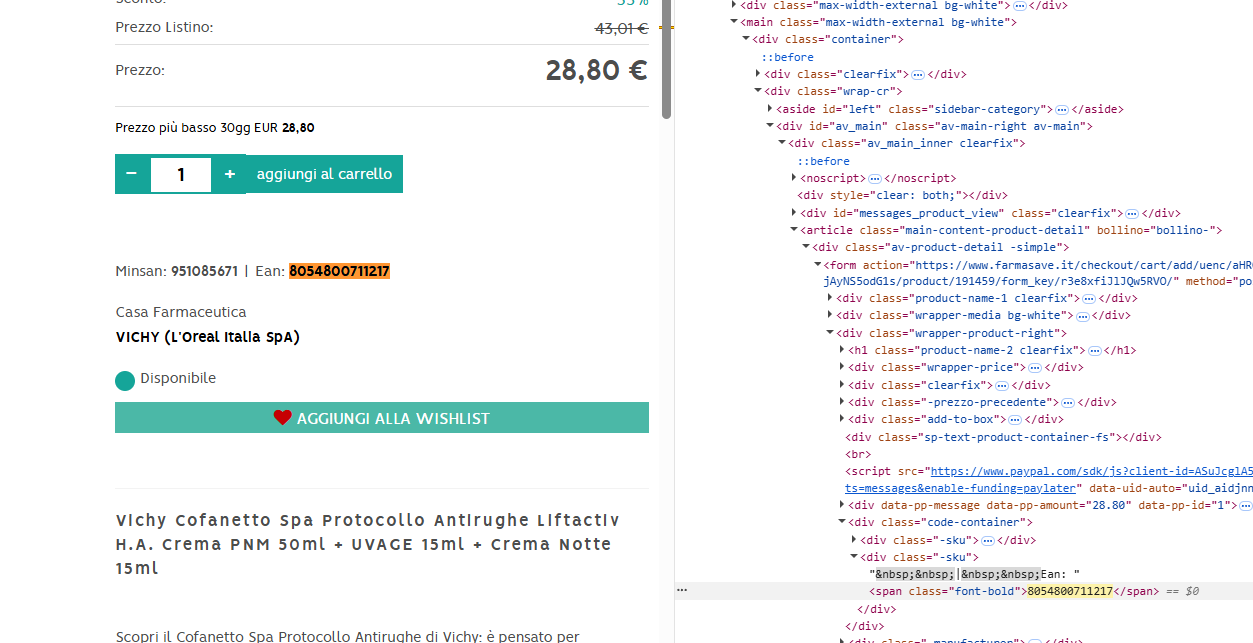Click the struck-through list price 43,01 €
Screen dimensions: 1253x643
pyautogui.click(x=621, y=28)
